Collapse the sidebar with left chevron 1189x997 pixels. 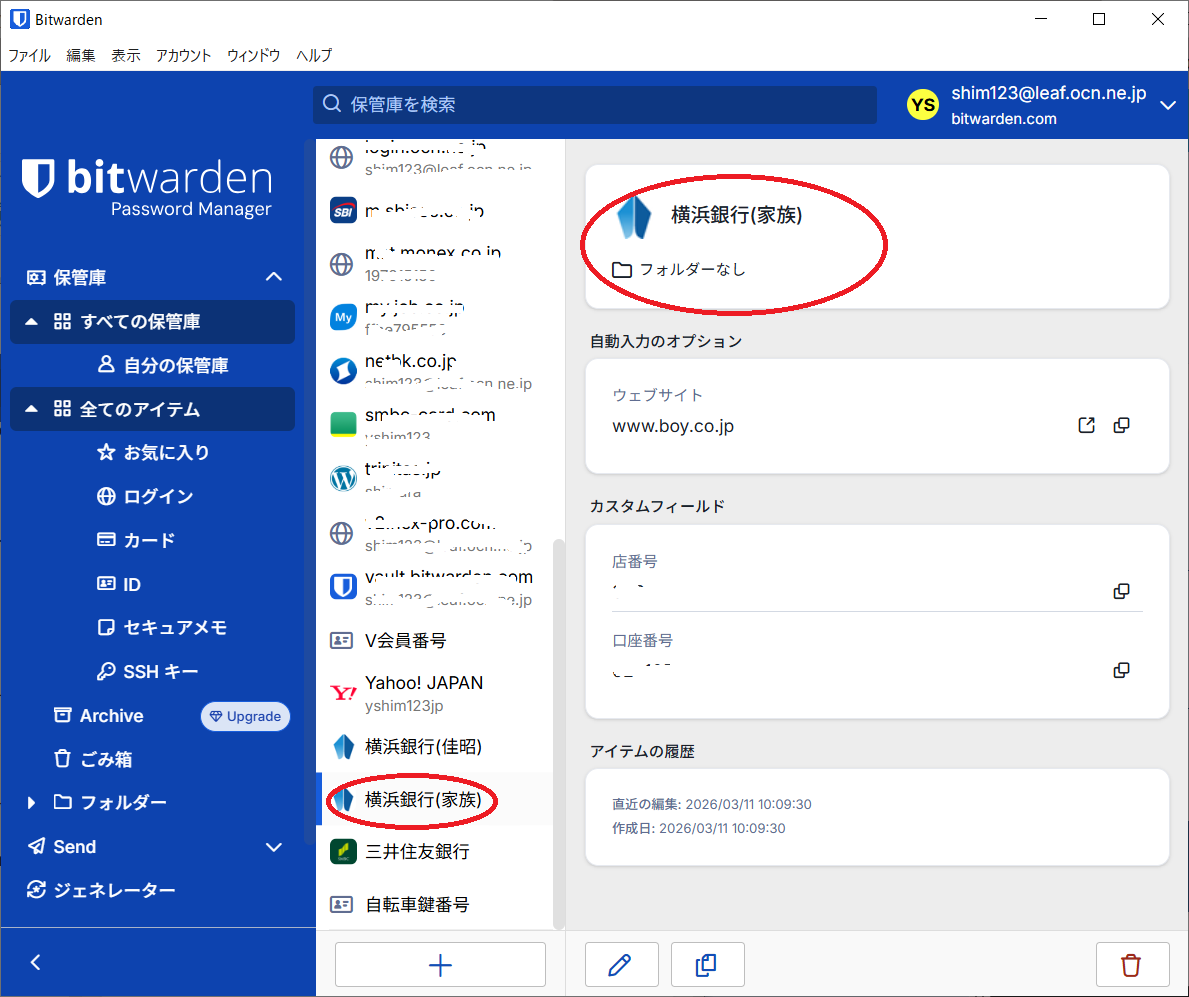(x=36, y=962)
